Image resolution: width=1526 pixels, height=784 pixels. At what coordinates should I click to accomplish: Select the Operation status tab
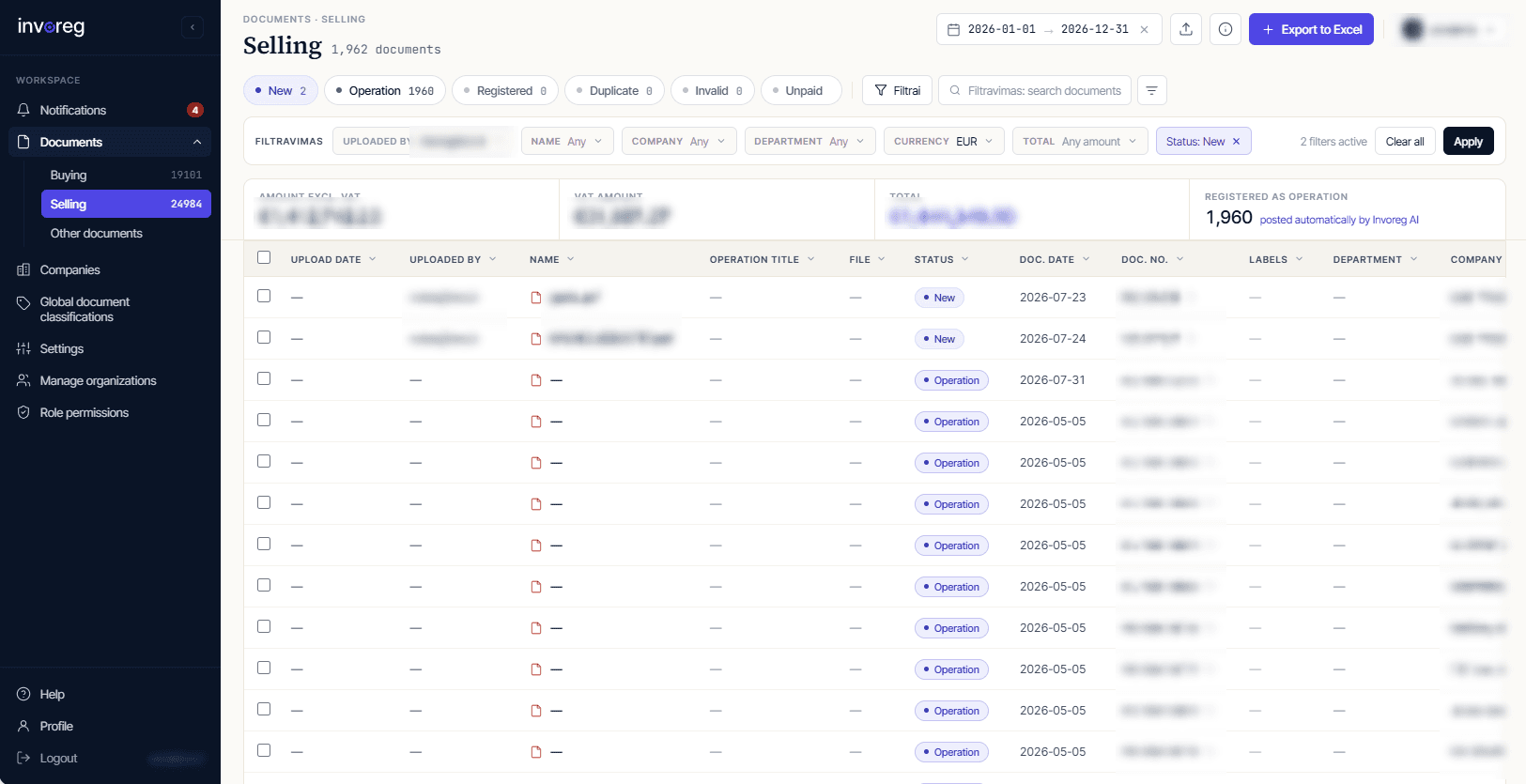point(385,90)
